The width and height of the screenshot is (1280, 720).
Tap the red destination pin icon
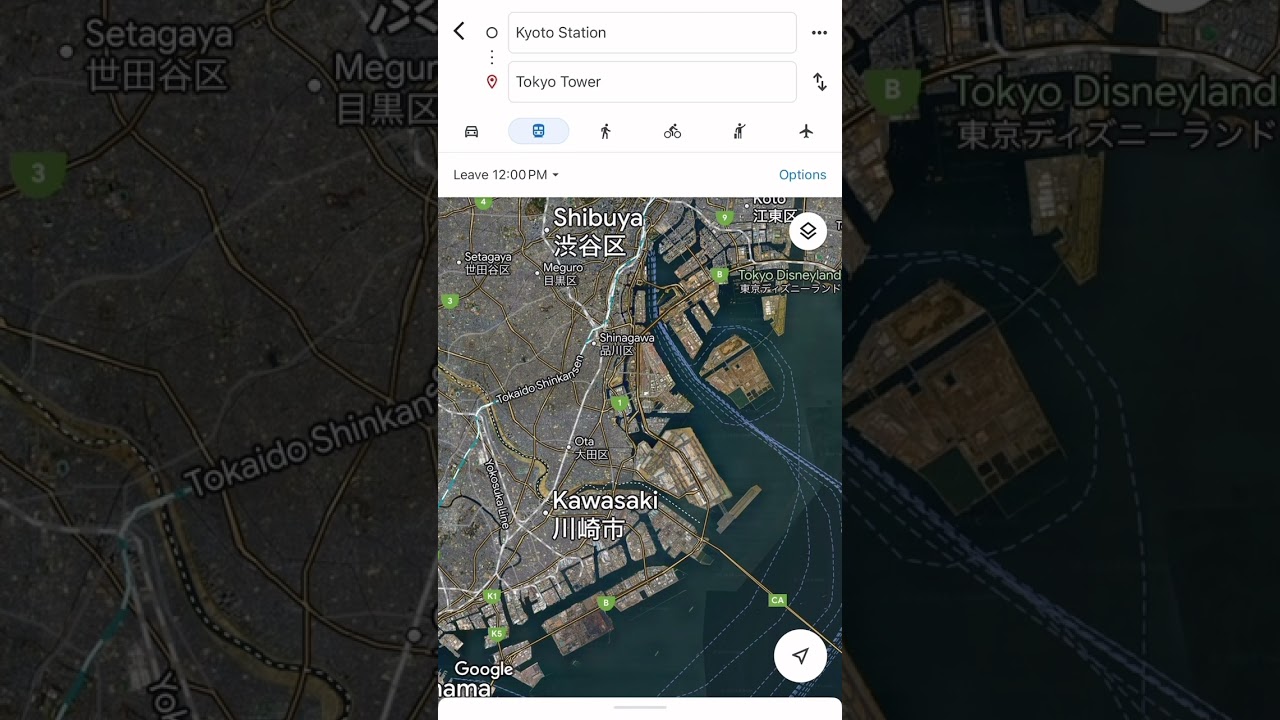coord(491,82)
